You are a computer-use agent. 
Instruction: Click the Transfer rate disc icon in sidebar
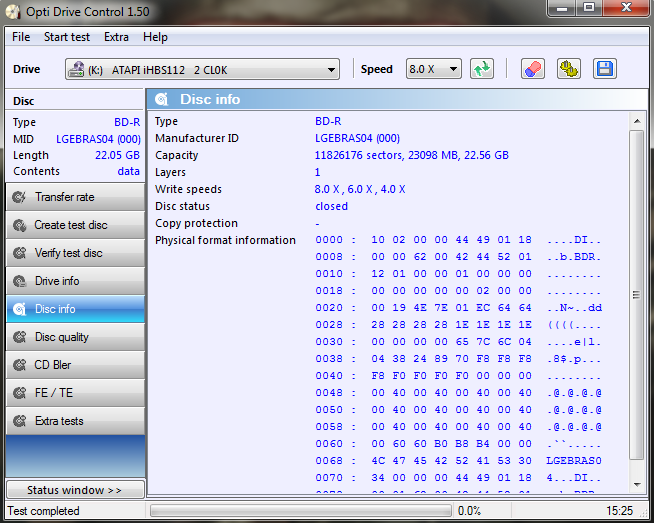click(19, 197)
